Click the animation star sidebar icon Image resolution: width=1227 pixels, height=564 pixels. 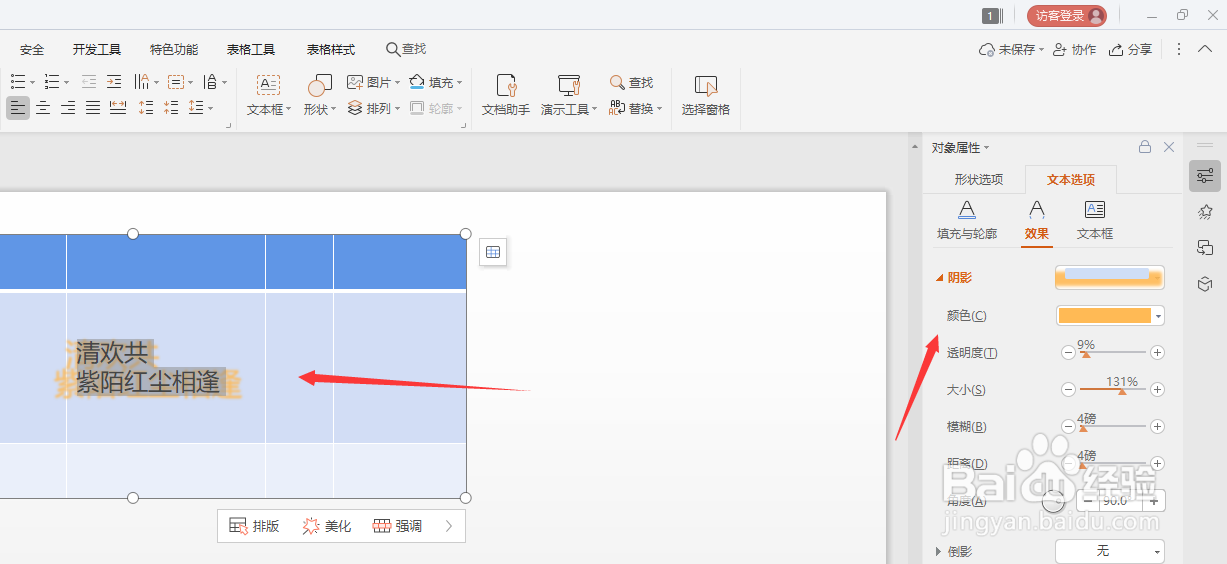click(1205, 212)
